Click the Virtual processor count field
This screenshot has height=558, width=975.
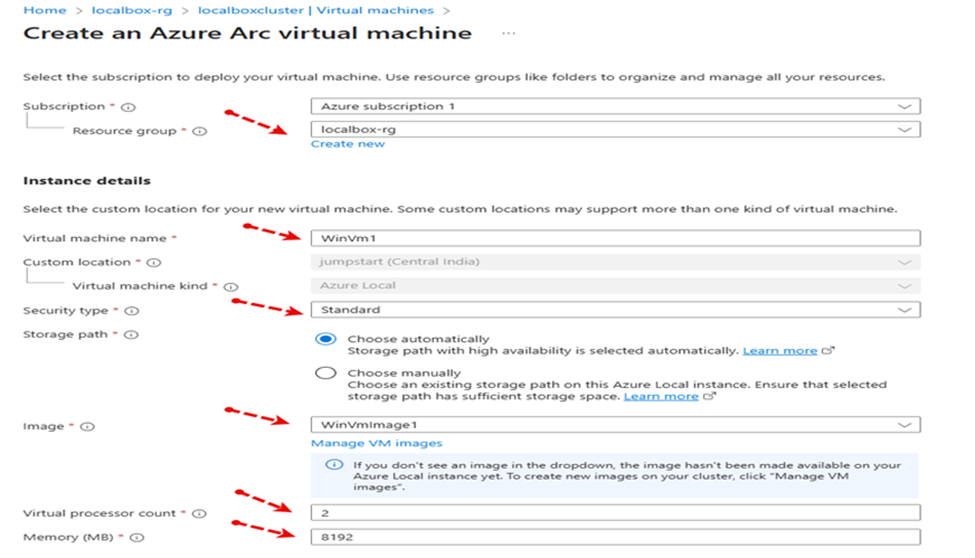(616, 513)
